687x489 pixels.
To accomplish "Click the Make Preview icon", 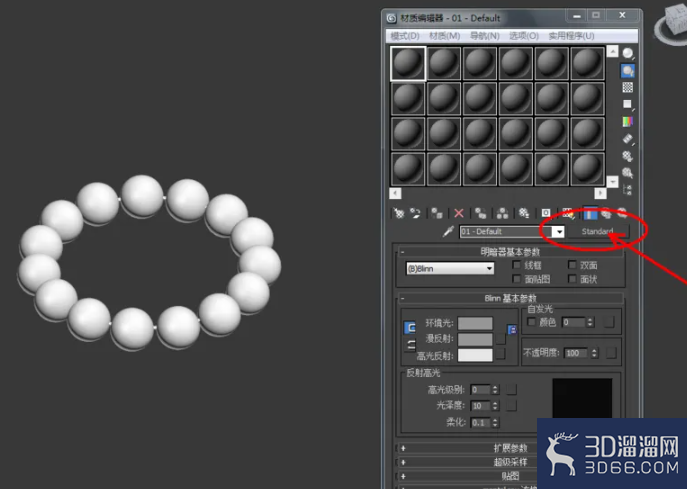I will (x=628, y=139).
